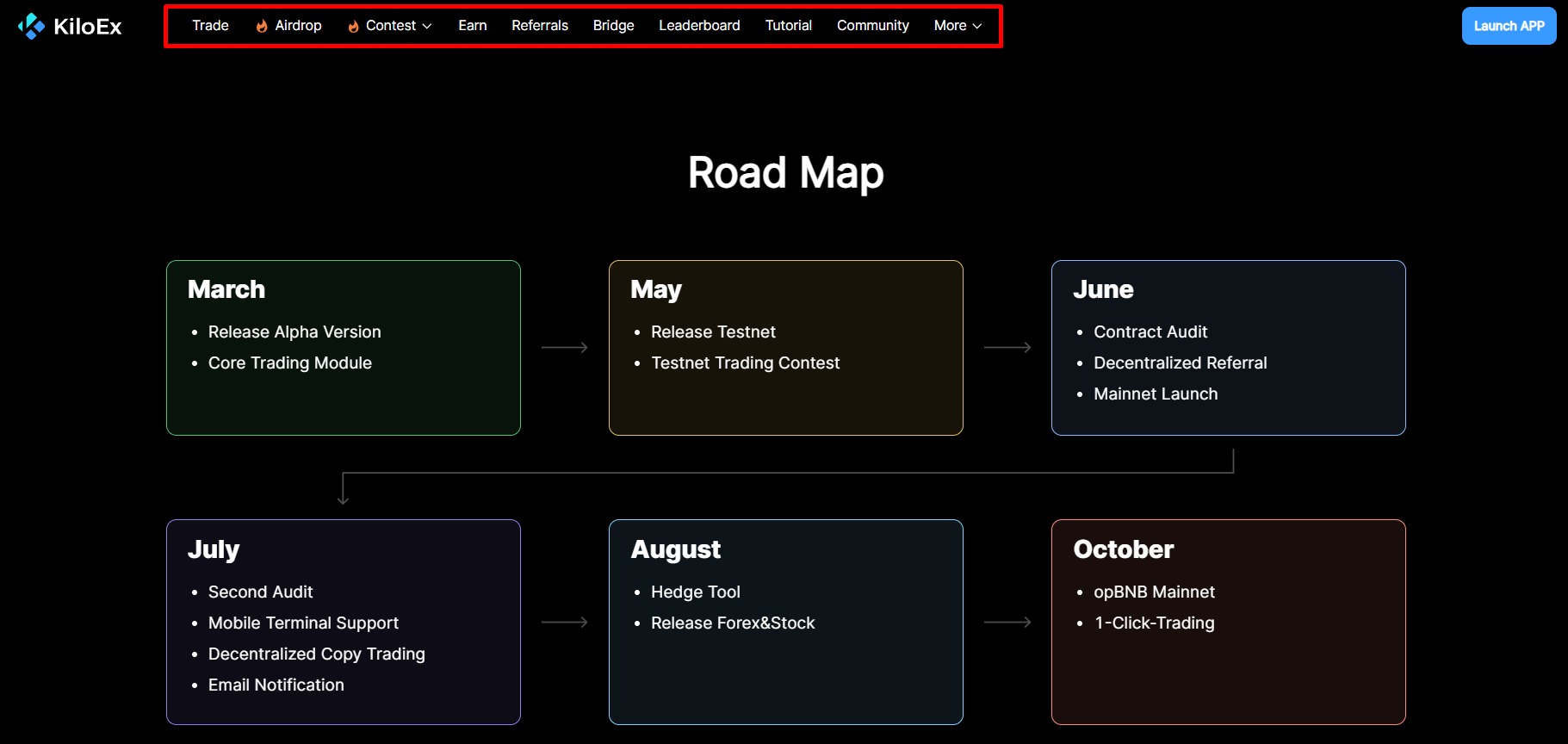
Task: Select the June card heading
Action: pos(1103,289)
